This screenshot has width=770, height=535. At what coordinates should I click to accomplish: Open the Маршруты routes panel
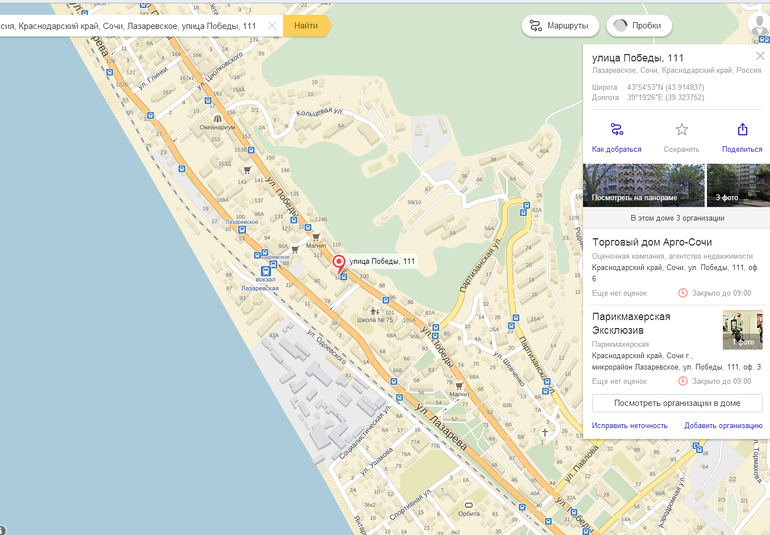coord(560,26)
